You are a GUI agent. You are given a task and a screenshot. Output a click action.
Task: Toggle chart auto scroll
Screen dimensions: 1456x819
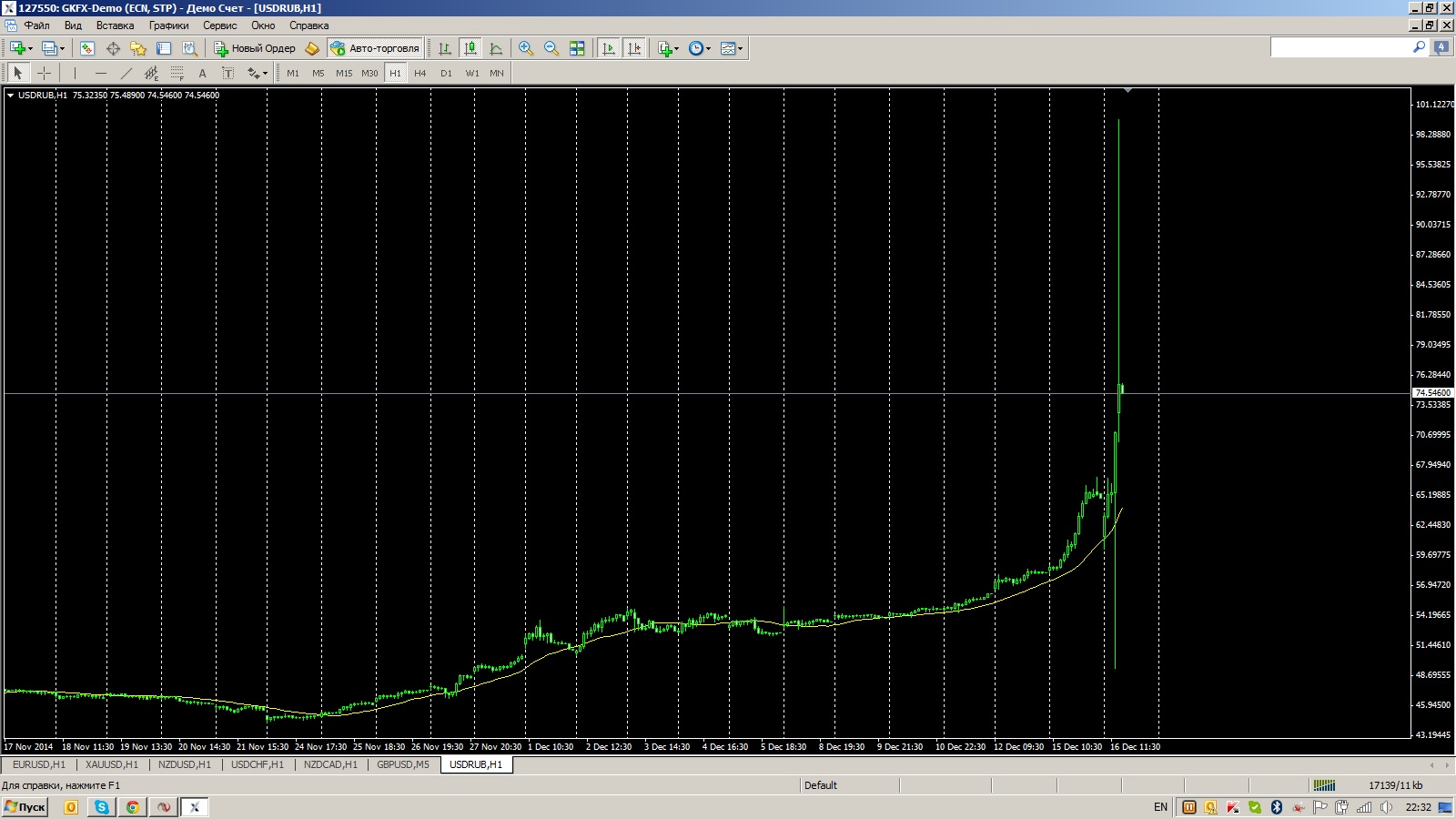click(x=609, y=48)
